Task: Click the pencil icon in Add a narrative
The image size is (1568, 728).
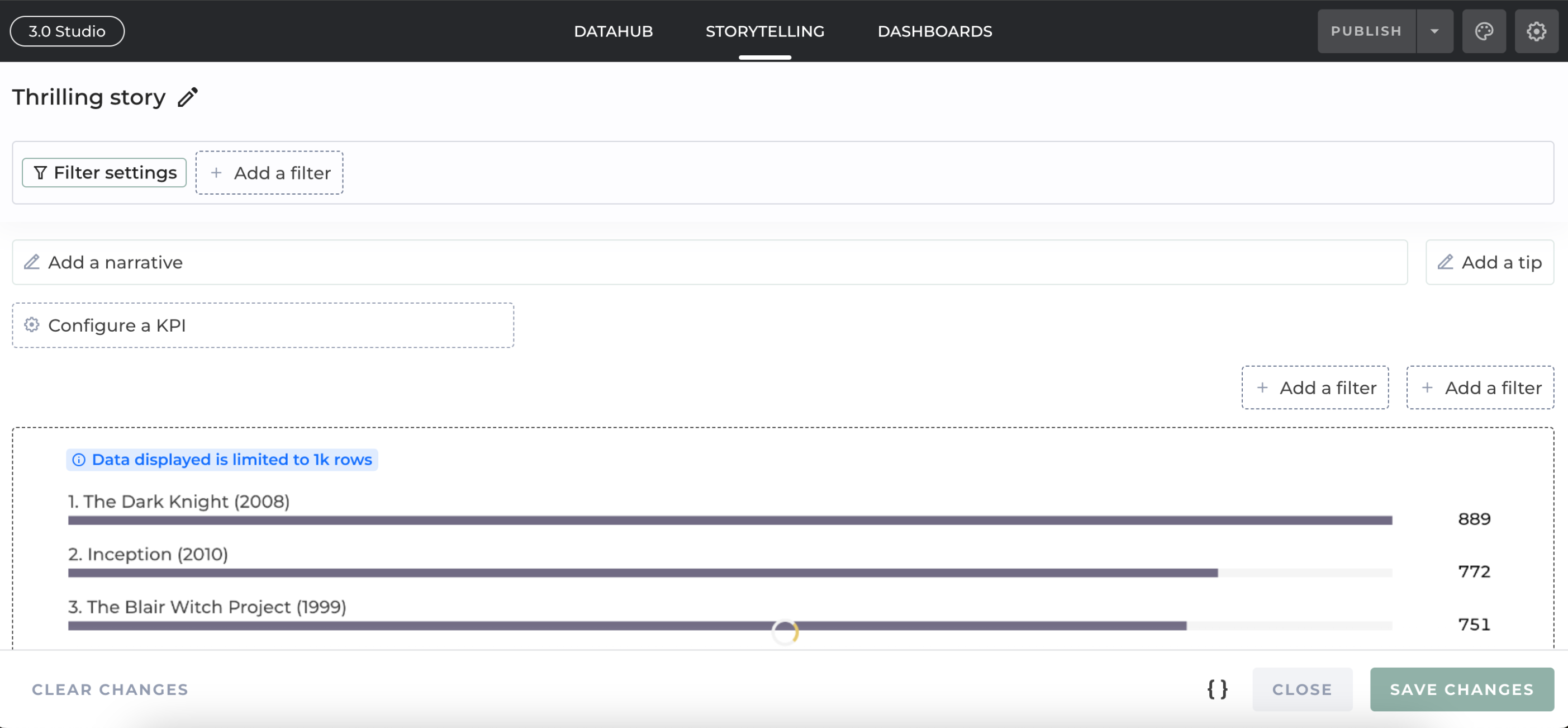Action: [x=32, y=262]
